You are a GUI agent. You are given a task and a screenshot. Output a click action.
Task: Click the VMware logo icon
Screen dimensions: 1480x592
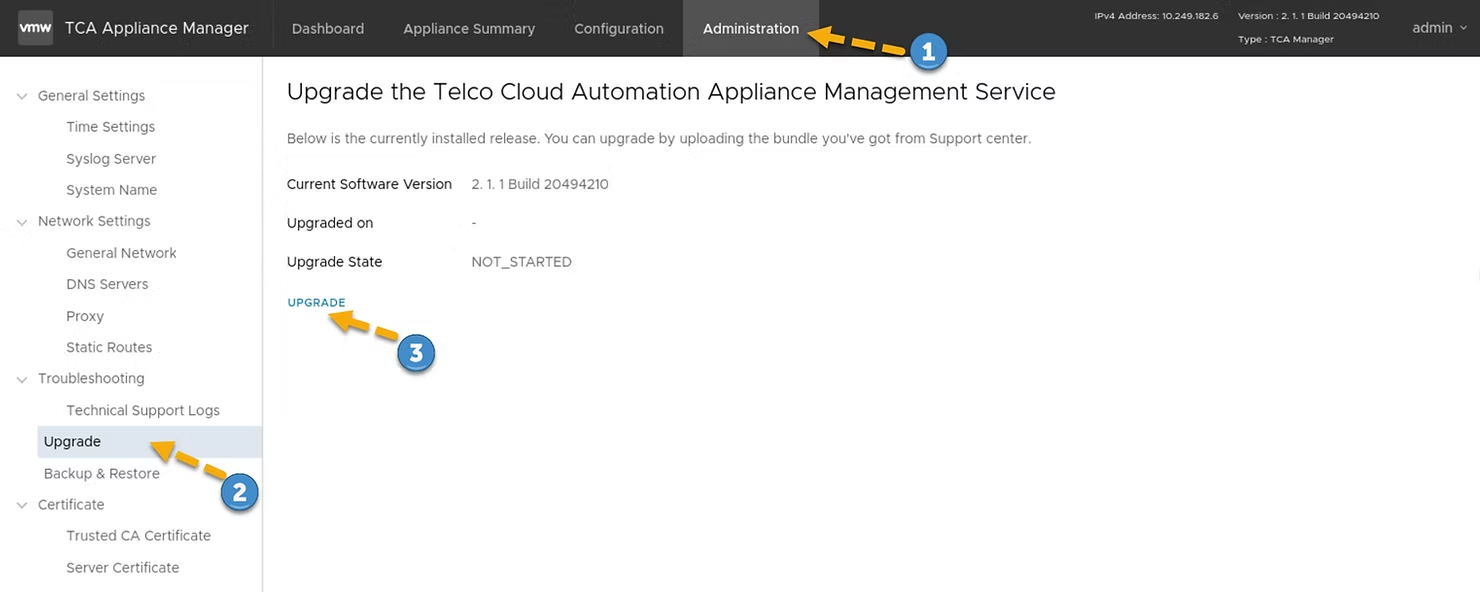(35, 28)
